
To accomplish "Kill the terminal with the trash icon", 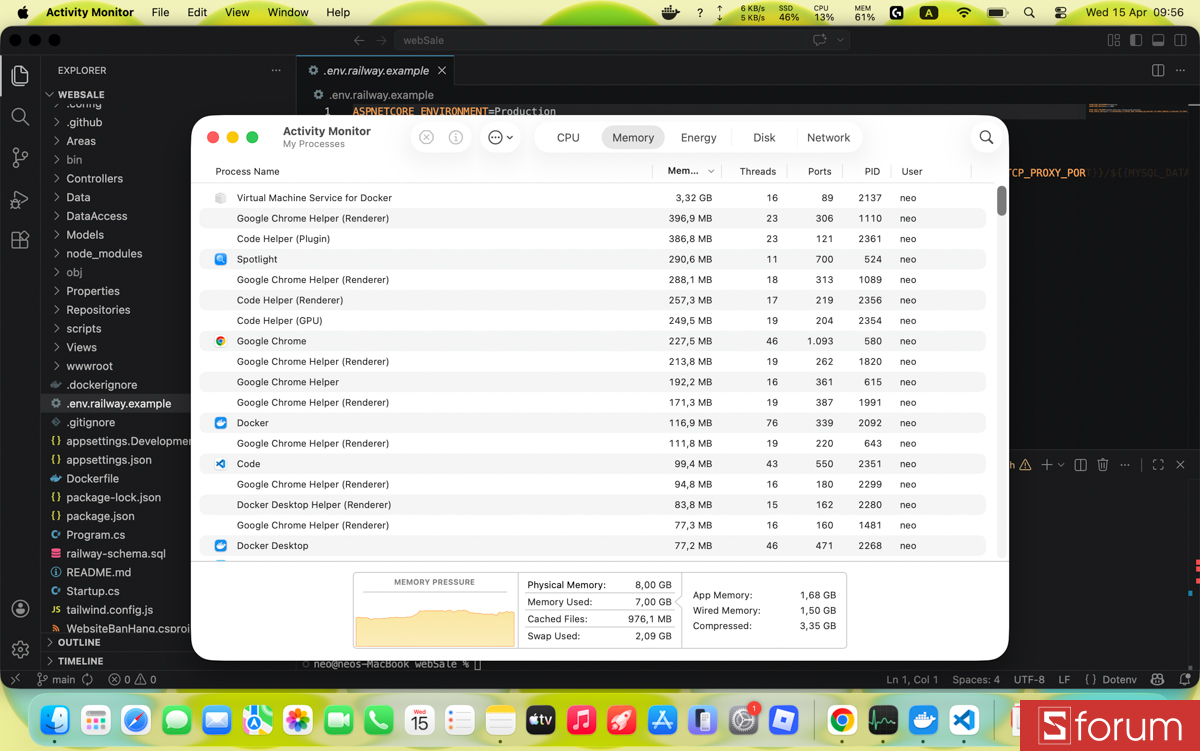I will (x=1103, y=464).
